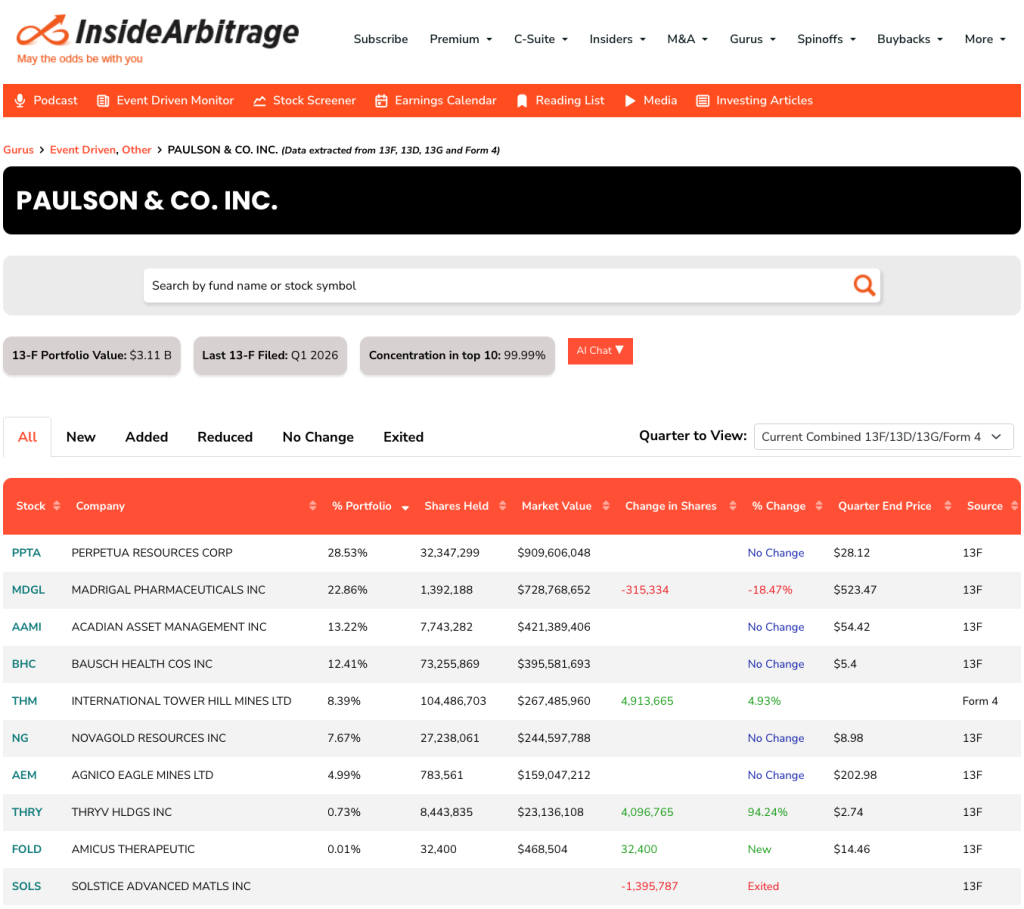This screenshot has height=909, width=1024.
Task: Open the NG stock link
Action: (x=20, y=738)
